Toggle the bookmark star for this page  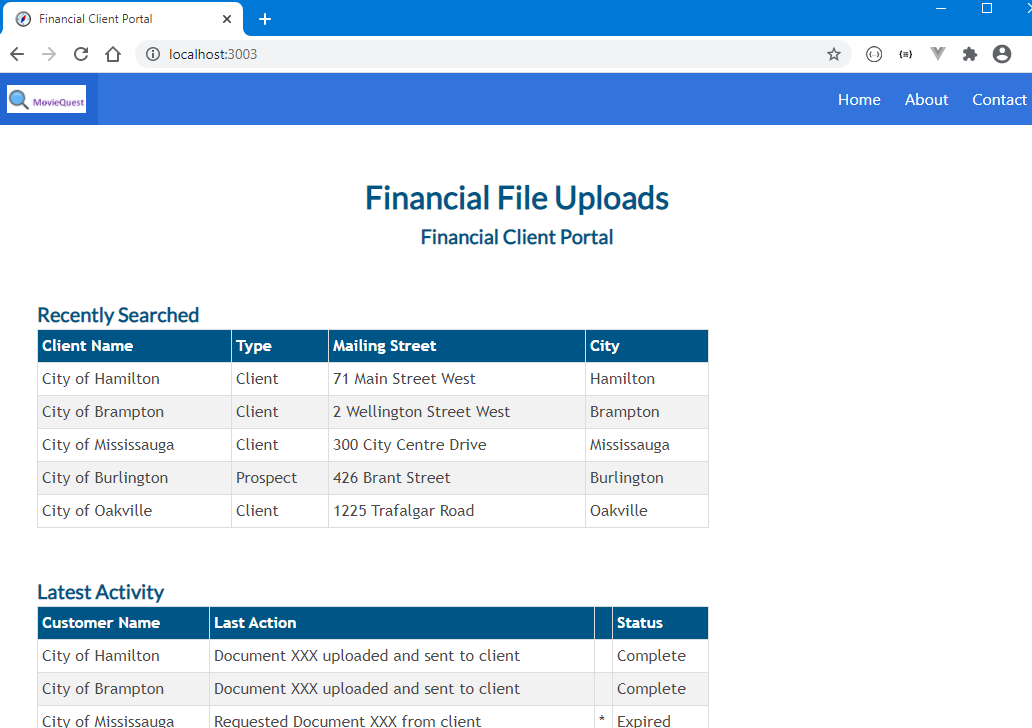[834, 54]
